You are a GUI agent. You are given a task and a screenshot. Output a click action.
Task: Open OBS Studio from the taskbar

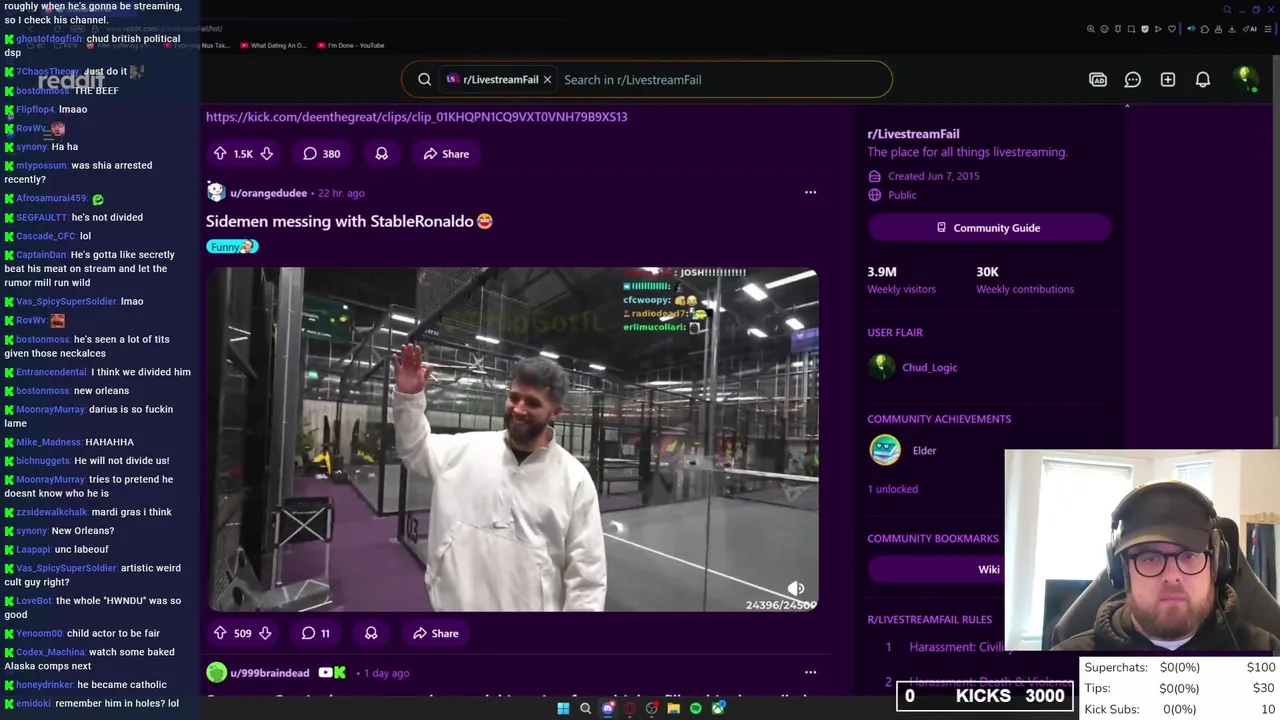point(652,709)
